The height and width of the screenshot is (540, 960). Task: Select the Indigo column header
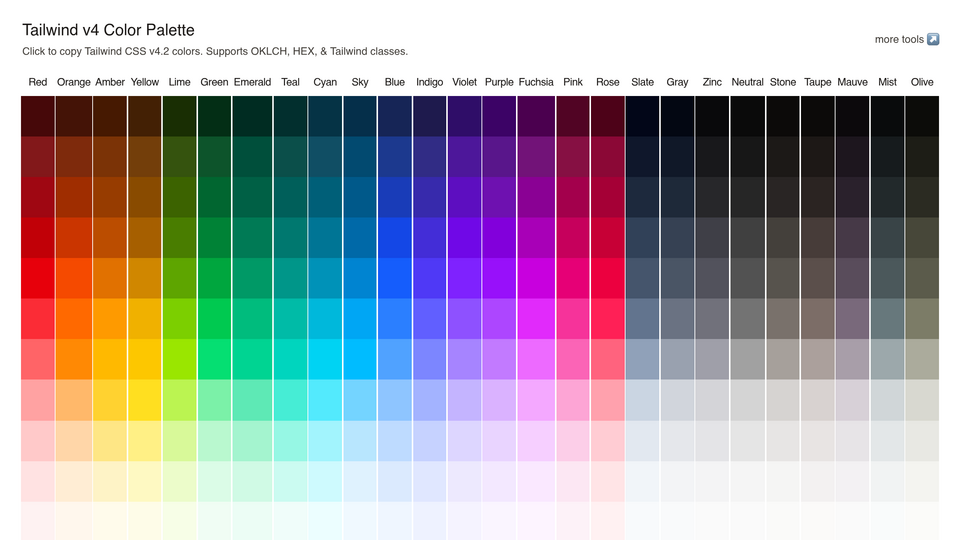point(430,82)
